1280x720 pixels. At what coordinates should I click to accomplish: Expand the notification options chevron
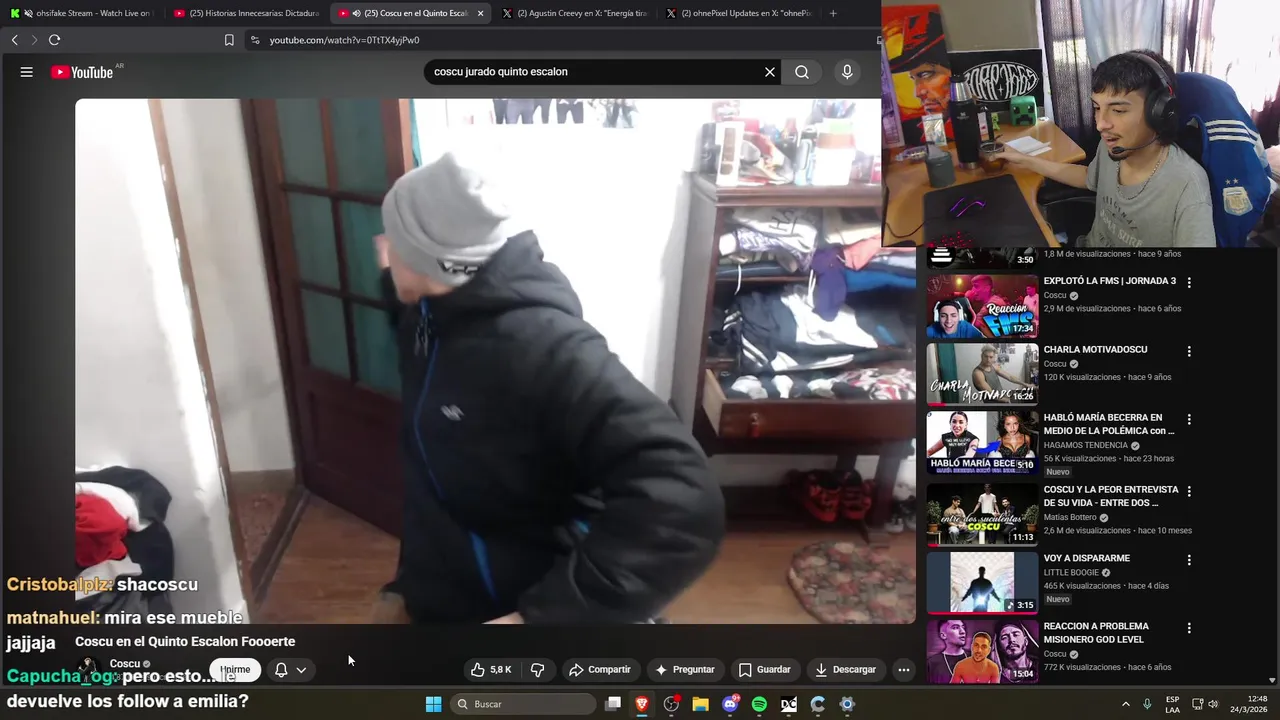click(301, 670)
